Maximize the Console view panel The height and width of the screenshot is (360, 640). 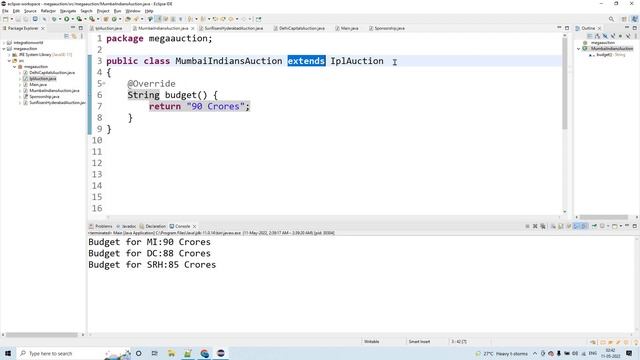tap(635, 226)
